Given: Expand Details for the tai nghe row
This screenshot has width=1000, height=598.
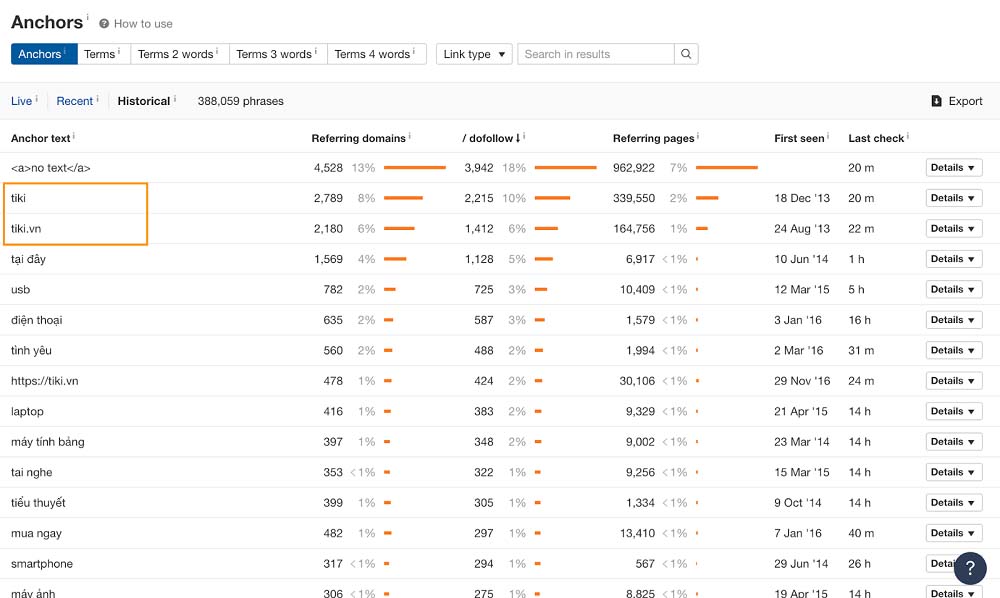Looking at the screenshot, I should 953,472.
